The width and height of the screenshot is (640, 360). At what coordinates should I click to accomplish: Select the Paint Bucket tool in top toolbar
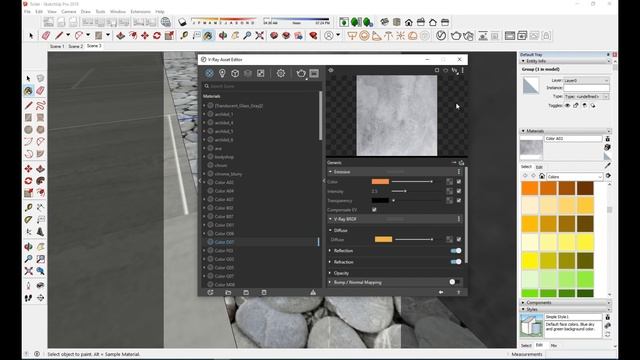coord(208,36)
